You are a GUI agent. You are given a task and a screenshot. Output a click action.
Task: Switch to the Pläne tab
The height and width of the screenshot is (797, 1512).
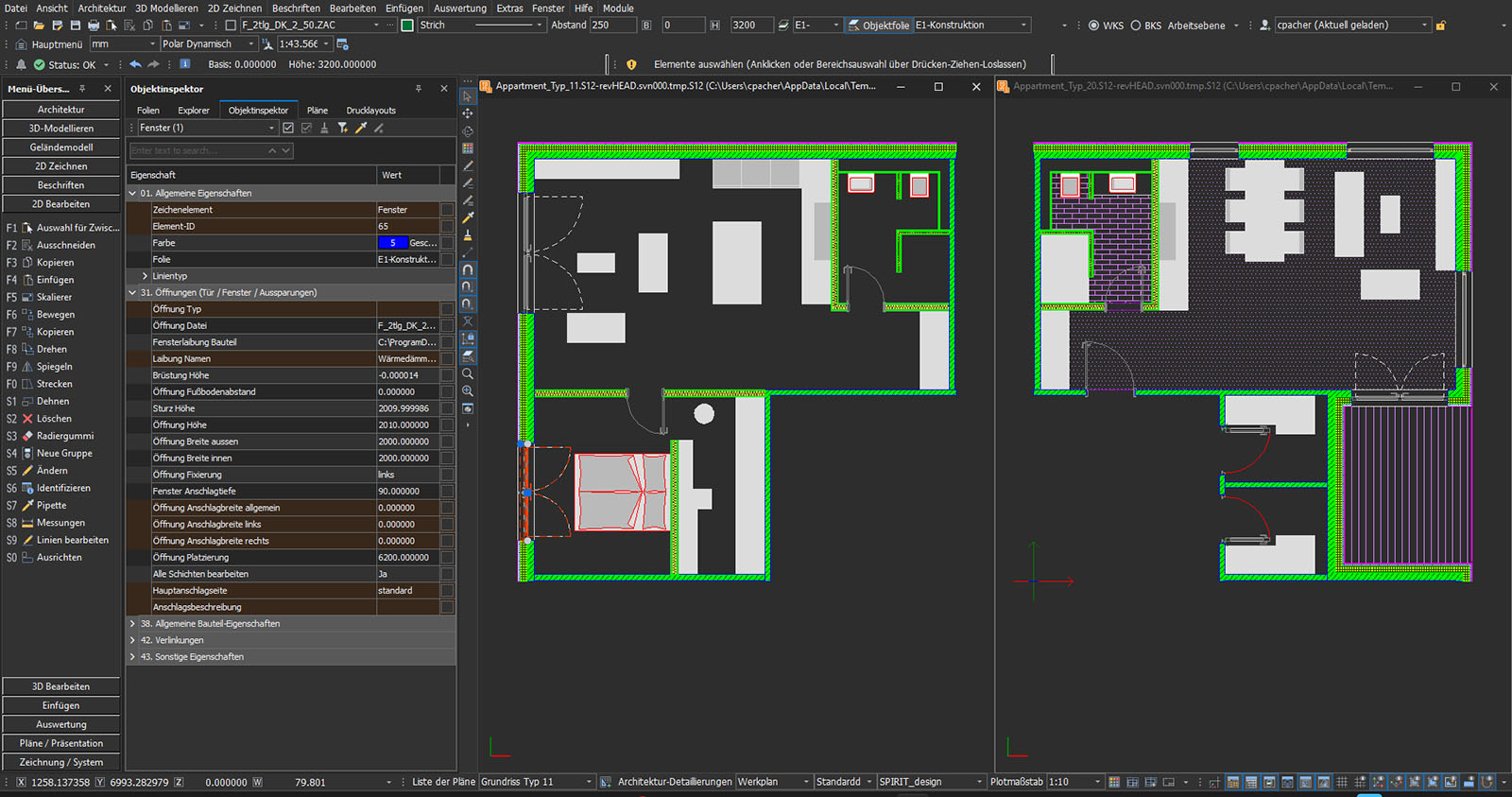click(x=317, y=111)
